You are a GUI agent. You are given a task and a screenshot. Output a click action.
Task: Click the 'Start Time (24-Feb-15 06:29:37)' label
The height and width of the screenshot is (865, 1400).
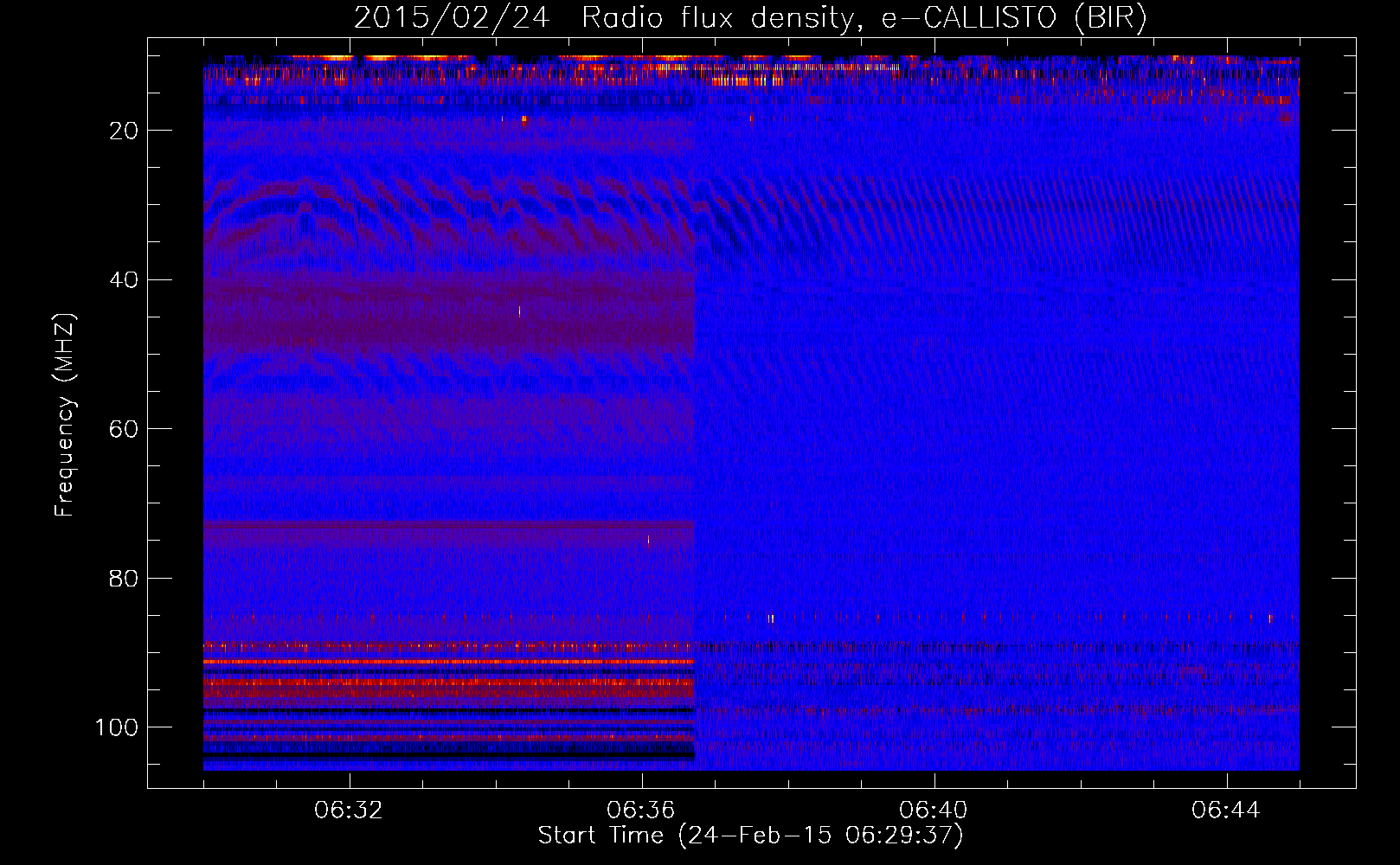click(750, 836)
